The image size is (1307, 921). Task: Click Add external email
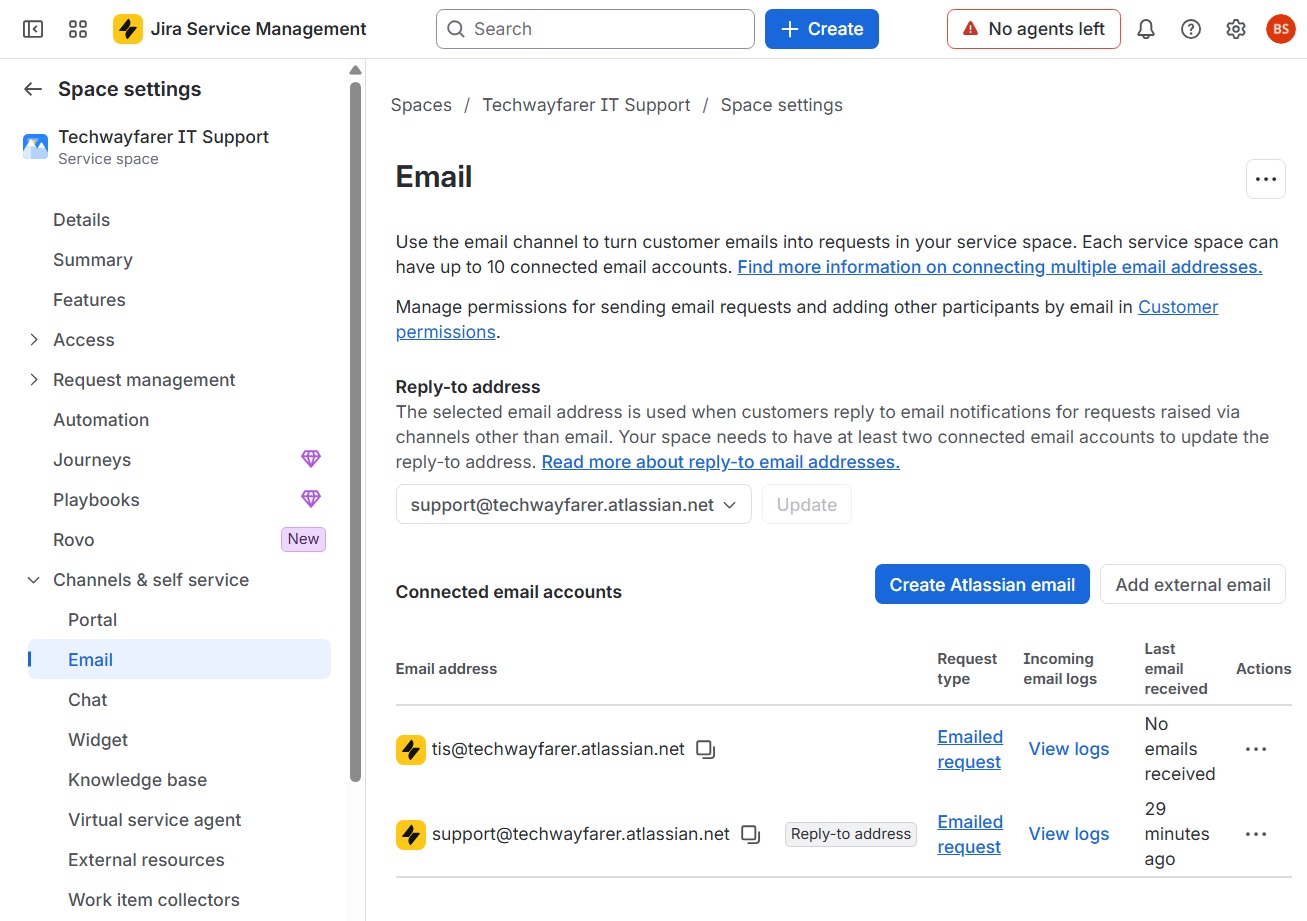click(x=1193, y=585)
